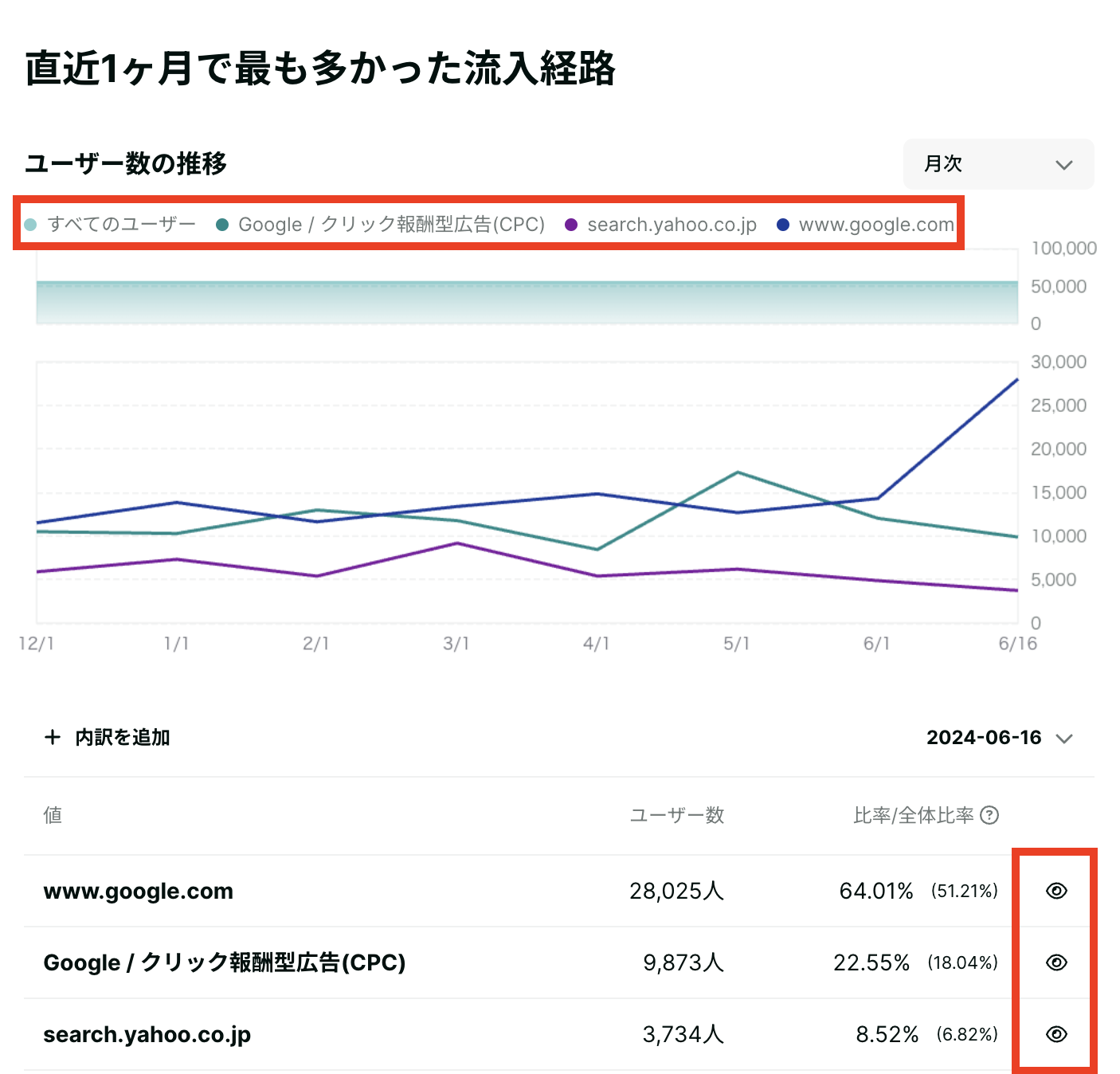Click the plus icon beside 内訳を追加
Viewport: 1120px width, 1074px height.
53,738
